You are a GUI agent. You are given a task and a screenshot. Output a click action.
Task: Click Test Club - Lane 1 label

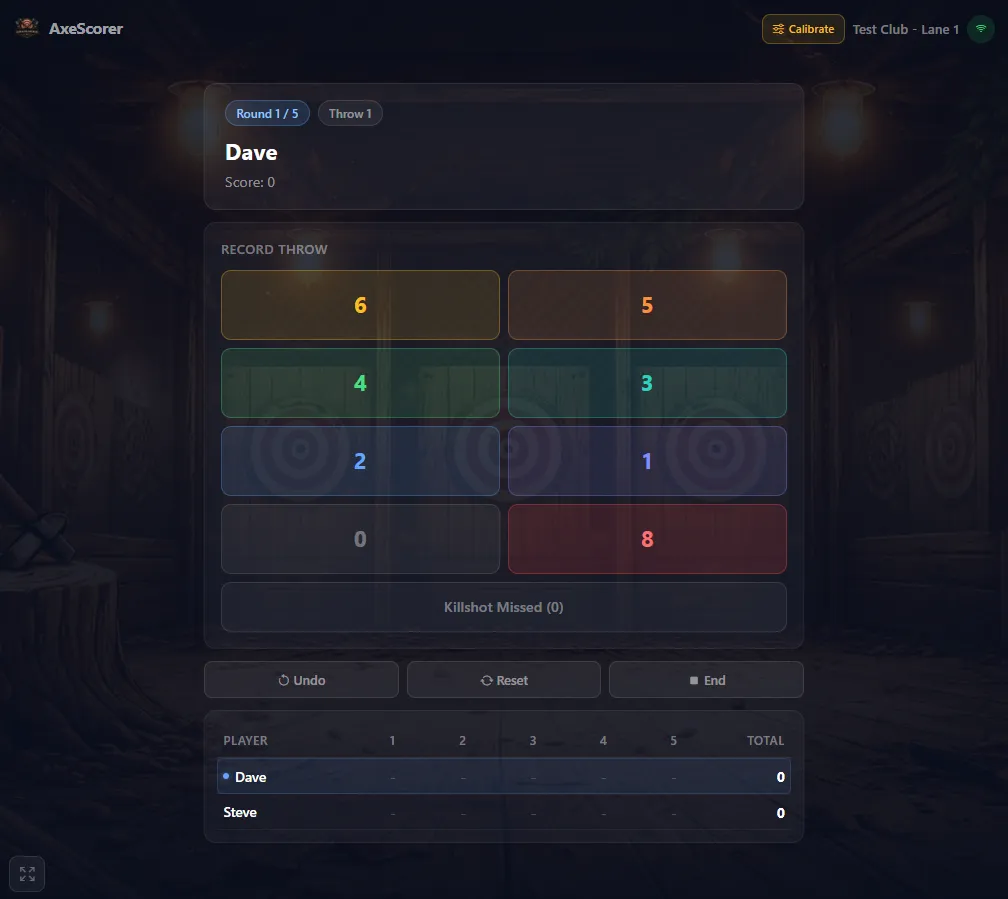point(904,29)
